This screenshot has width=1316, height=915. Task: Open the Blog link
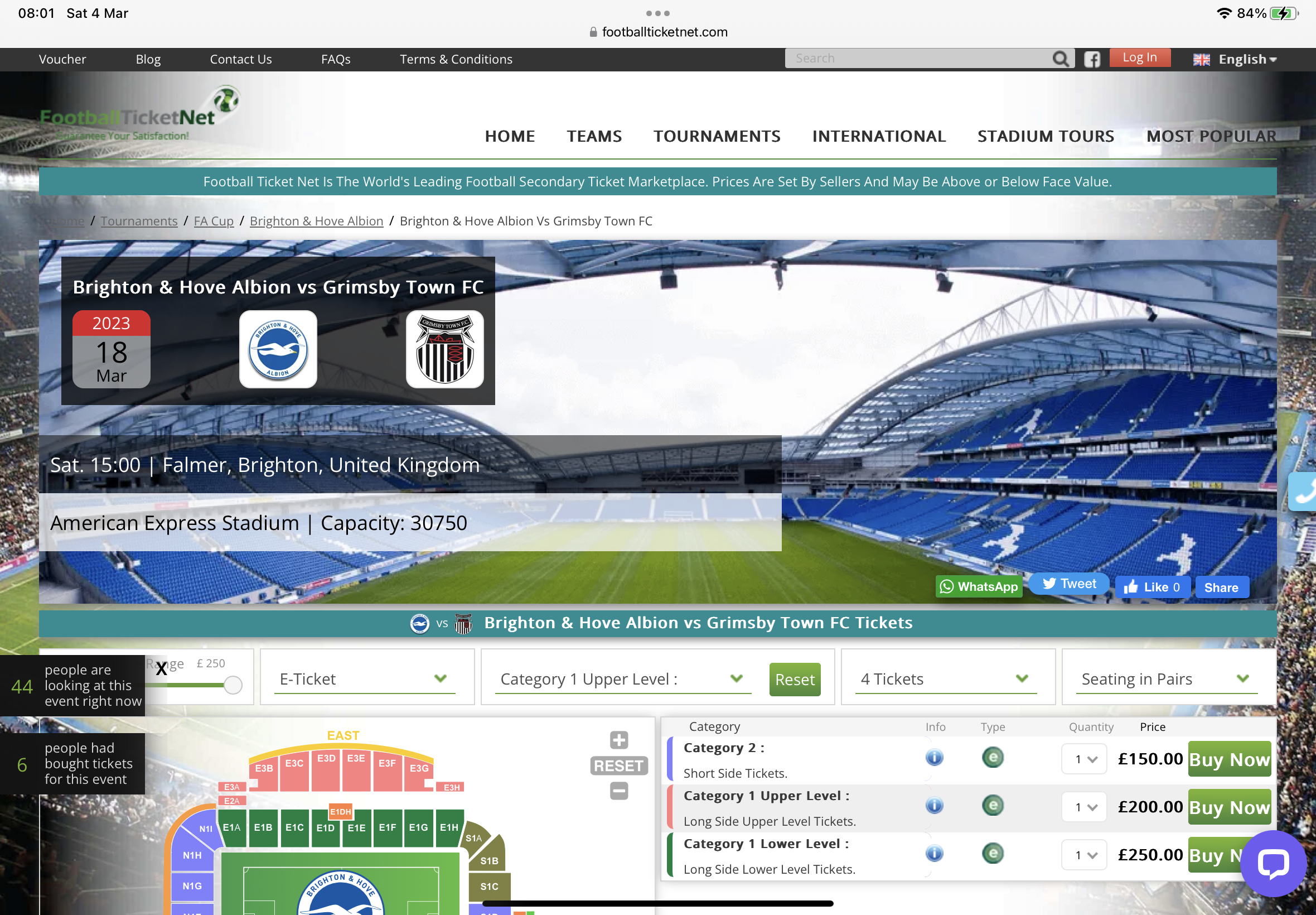148,59
